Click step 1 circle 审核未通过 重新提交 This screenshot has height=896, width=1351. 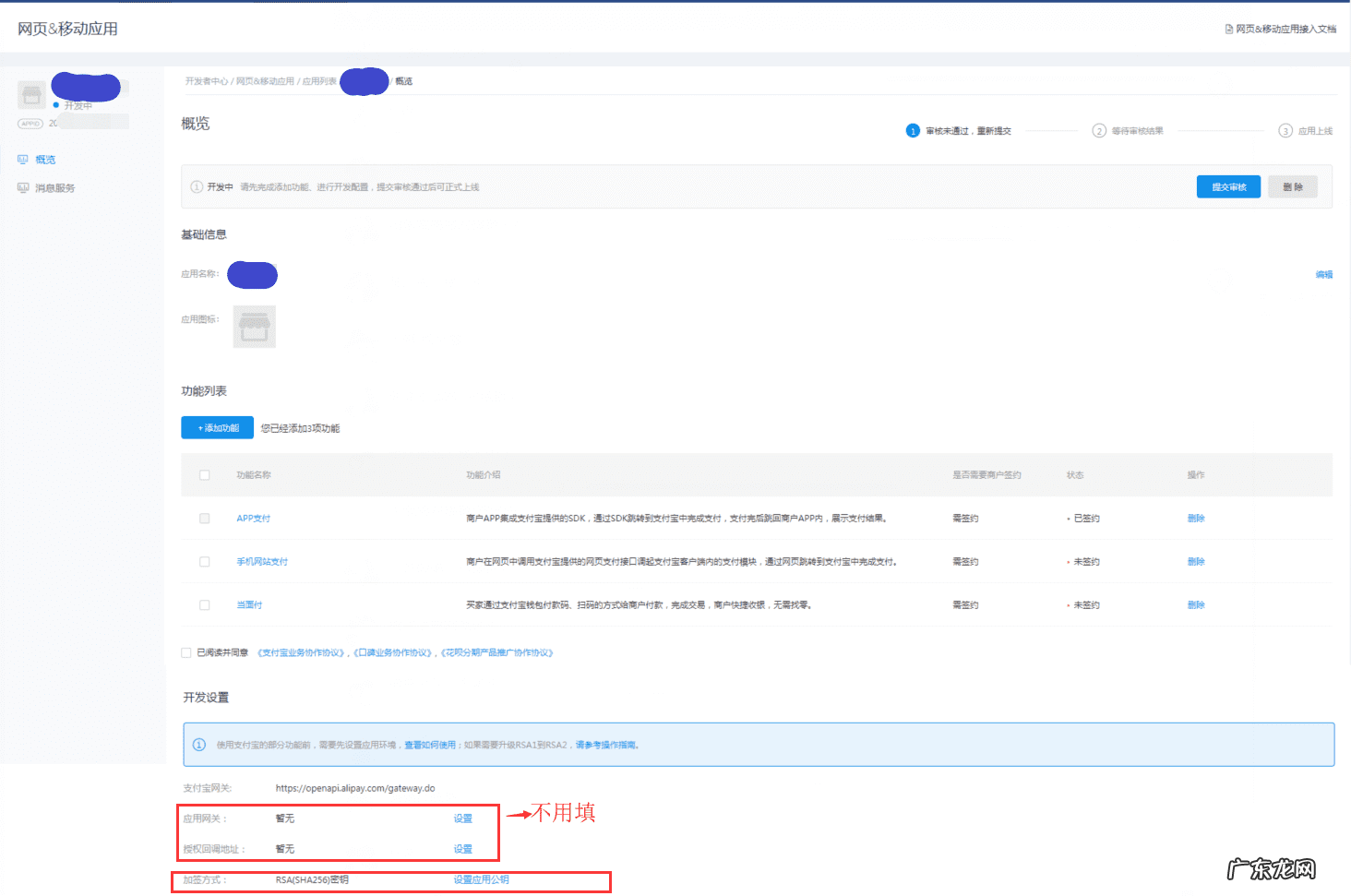click(913, 131)
